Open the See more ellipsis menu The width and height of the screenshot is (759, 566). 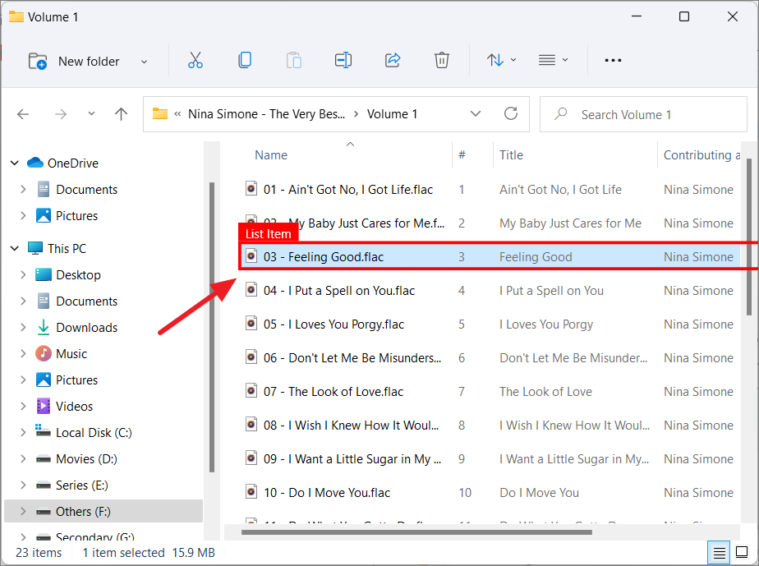tap(613, 61)
